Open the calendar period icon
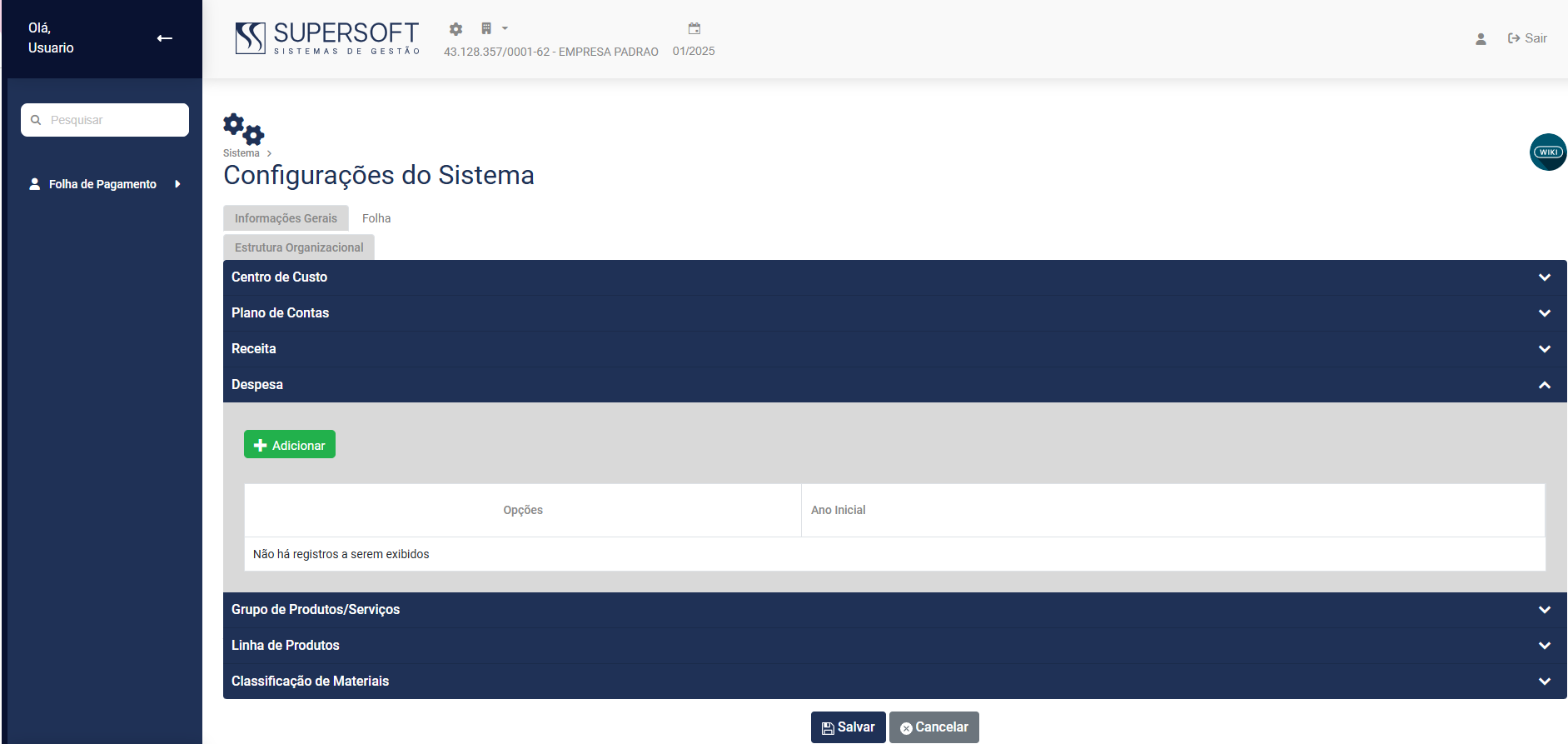Viewport: 1568px width, 744px height. click(x=694, y=28)
